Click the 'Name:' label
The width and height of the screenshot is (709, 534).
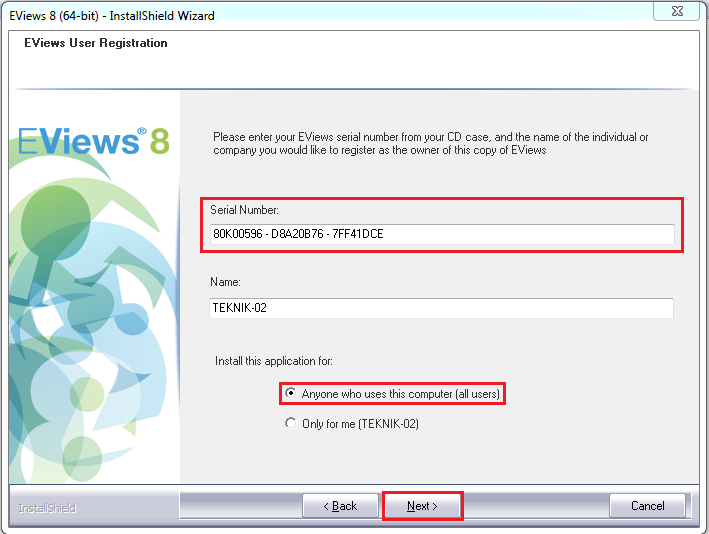click(225, 282)
